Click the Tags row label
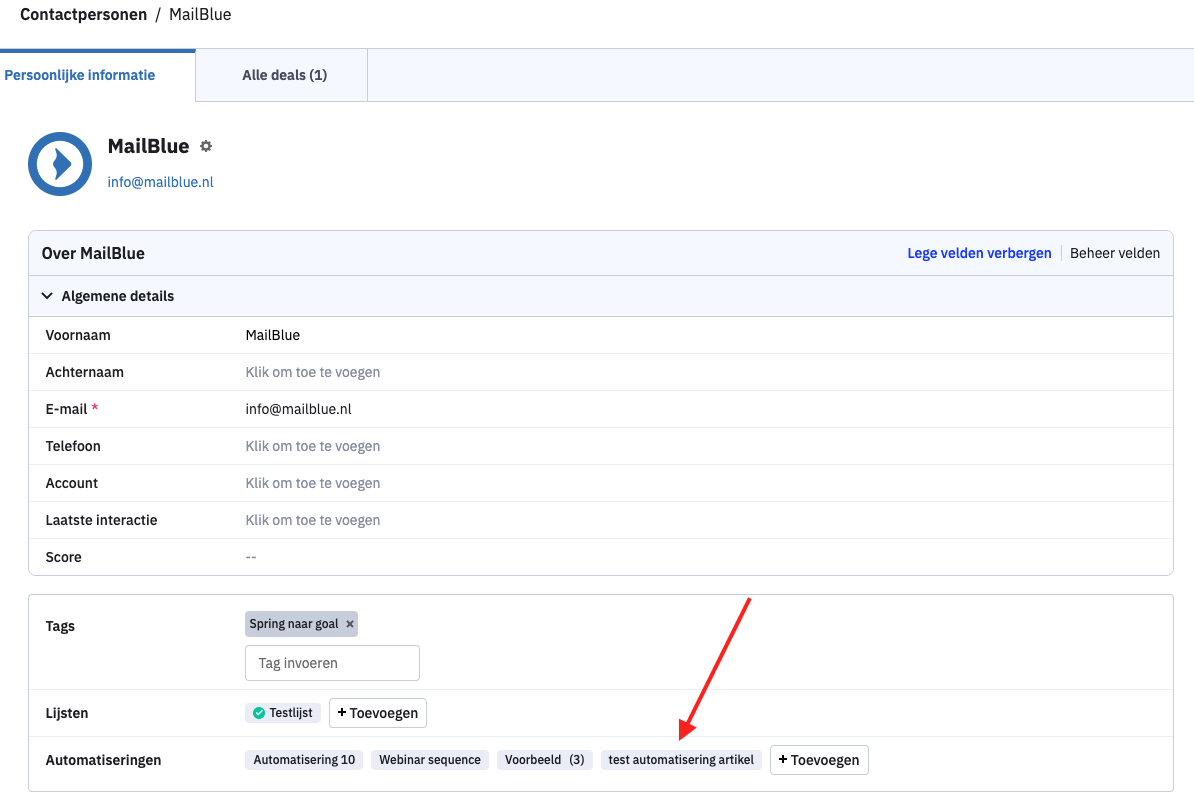The image size is (1194, 804). tap(60, 627)
